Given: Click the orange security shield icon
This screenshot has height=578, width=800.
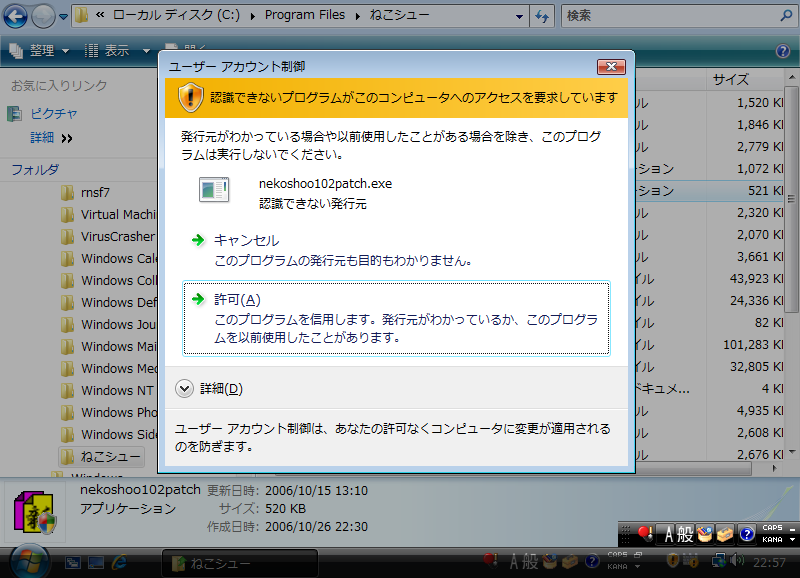Looking at the screenshot, I should (190, 98).
